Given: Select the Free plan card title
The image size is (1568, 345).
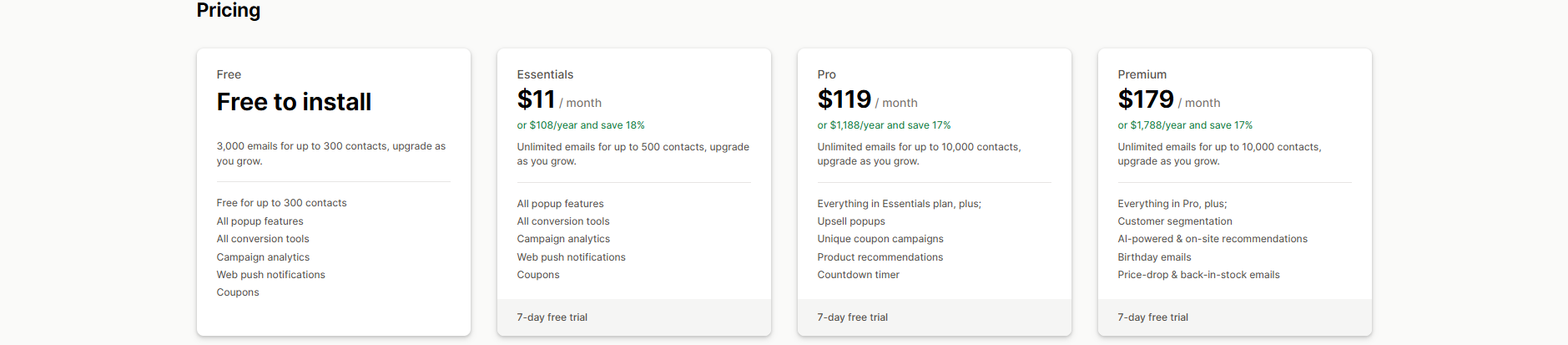Looking at the screenshot, I should tap(229, 74).
